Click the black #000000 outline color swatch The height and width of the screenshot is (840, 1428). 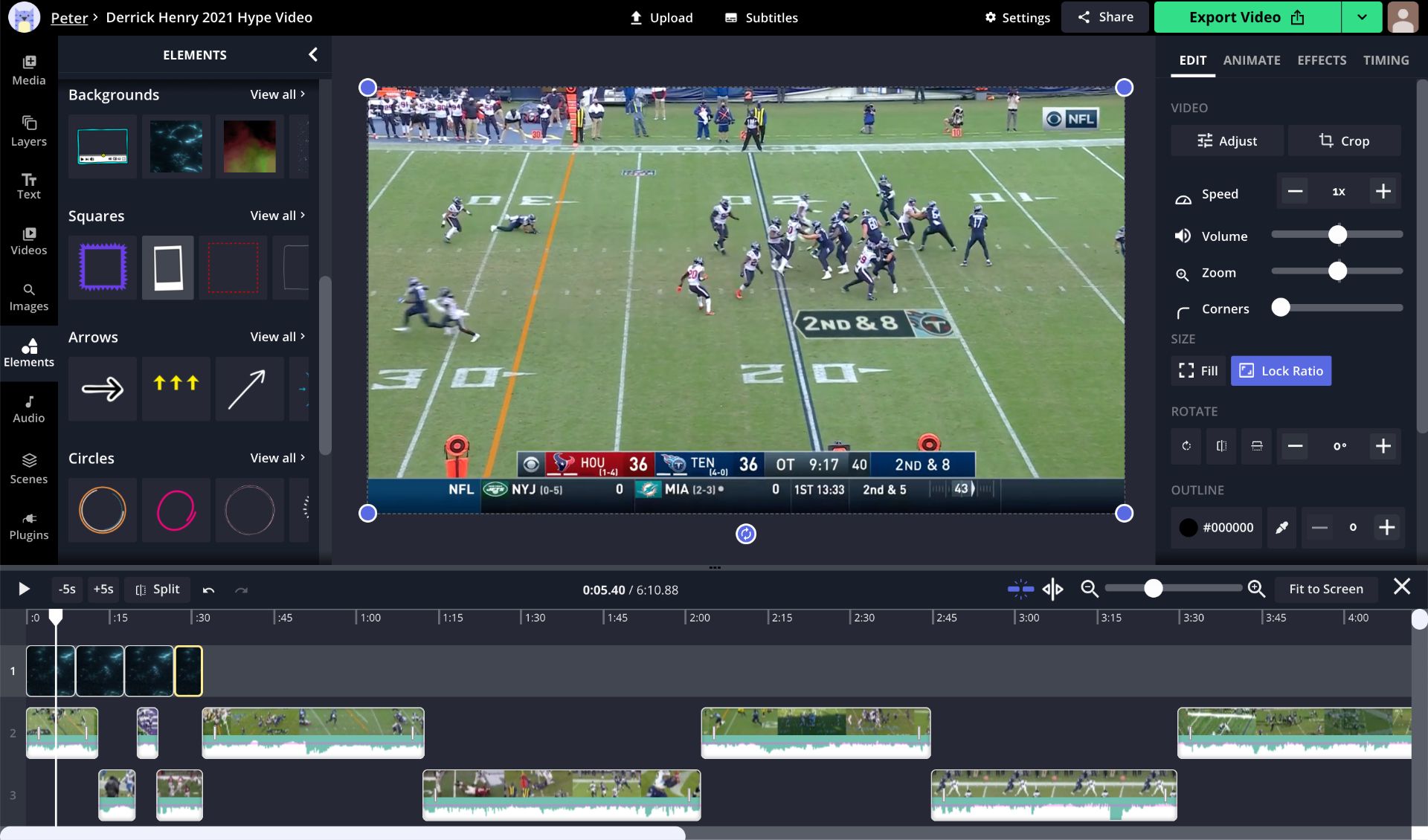[x=1189, y=527]
